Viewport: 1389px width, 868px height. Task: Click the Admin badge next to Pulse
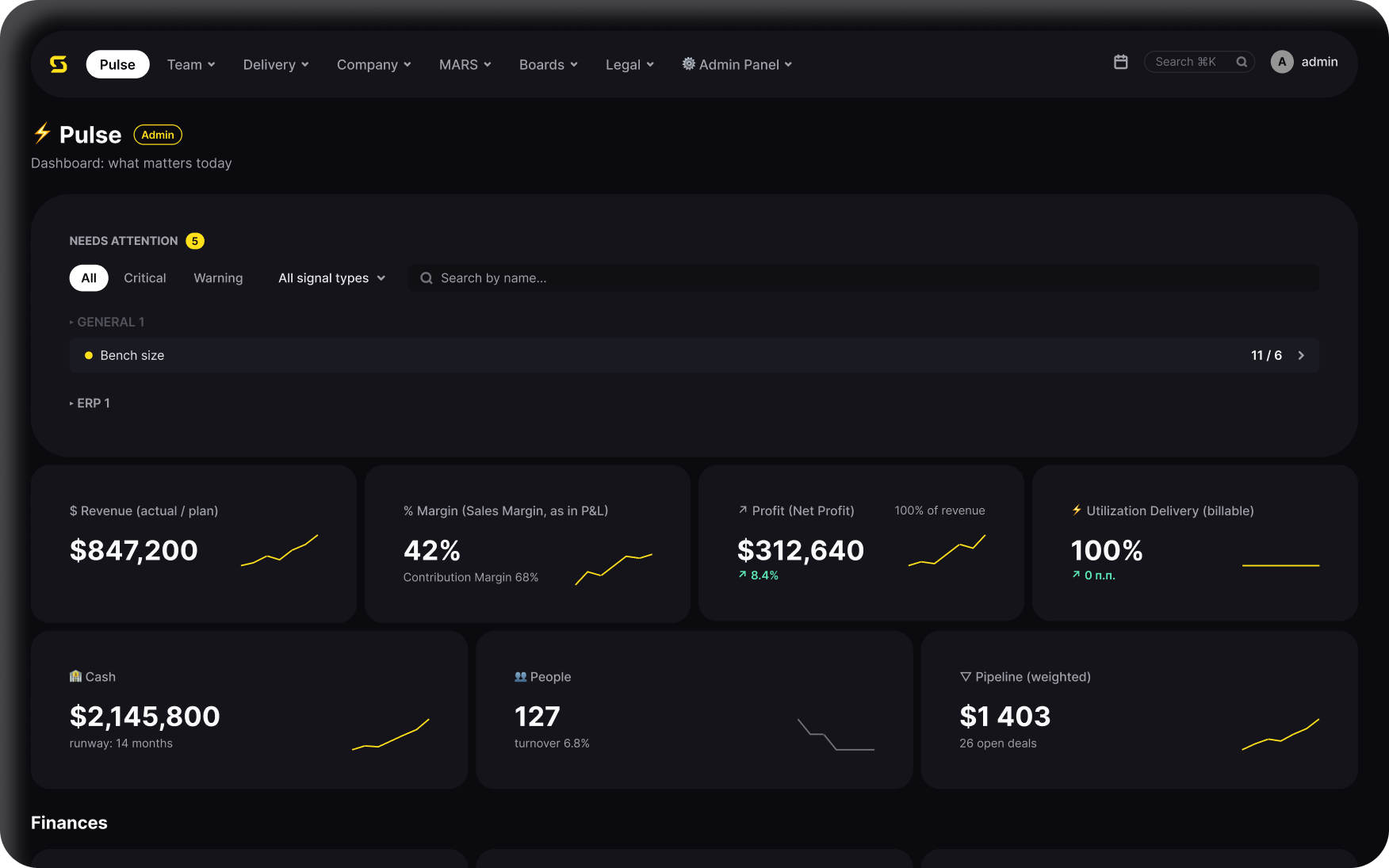[158, 135]
